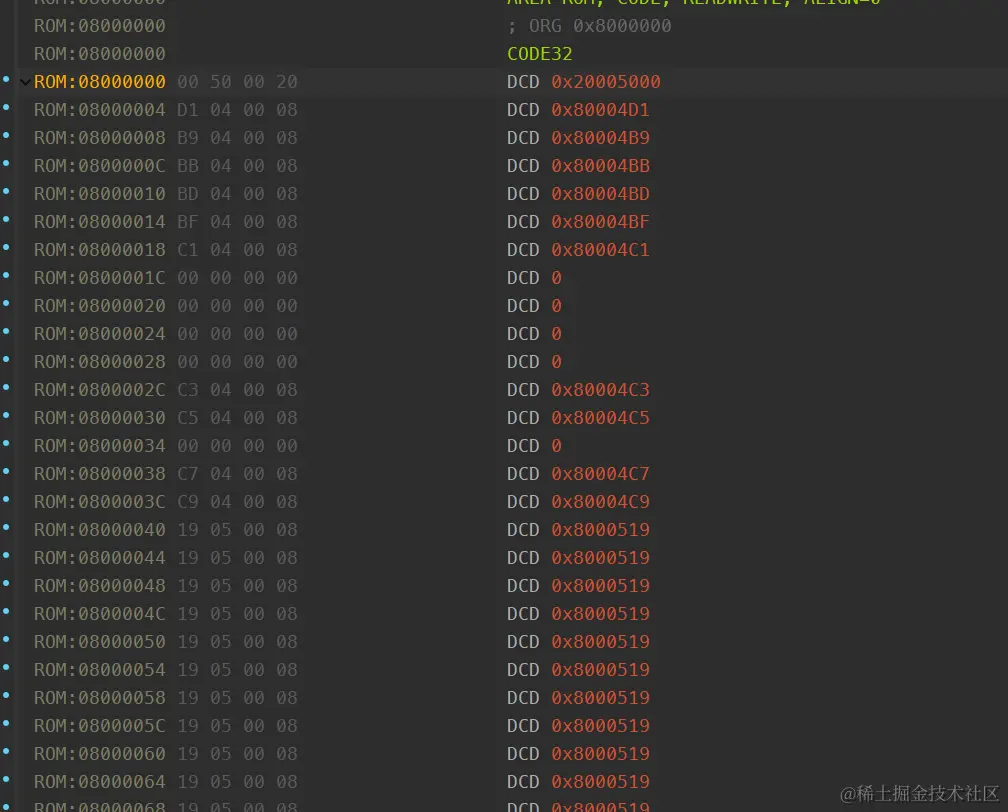
Task: Select 0x8000519 in row ROM:08000050
Action: point(600,642)
